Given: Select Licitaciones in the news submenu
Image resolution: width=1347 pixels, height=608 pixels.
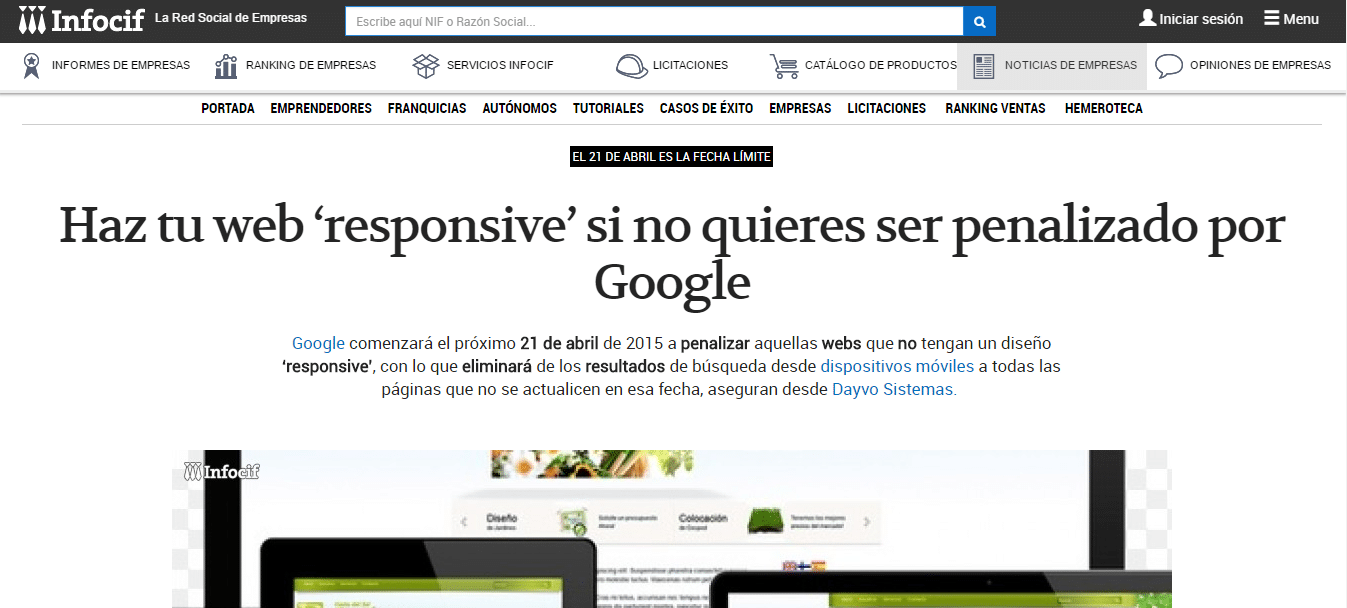Looking at the screenshot, I should click(887, 108).
